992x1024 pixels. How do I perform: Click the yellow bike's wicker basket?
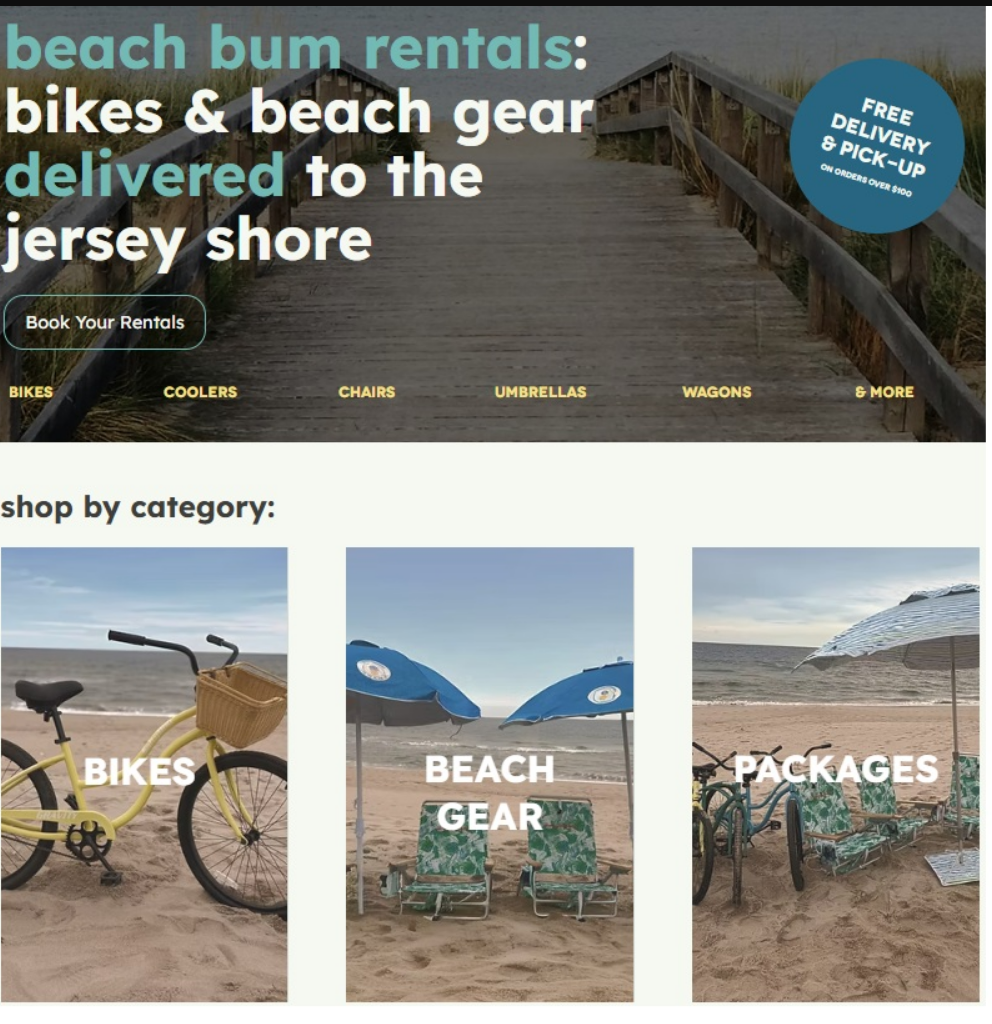click(241, 705)
